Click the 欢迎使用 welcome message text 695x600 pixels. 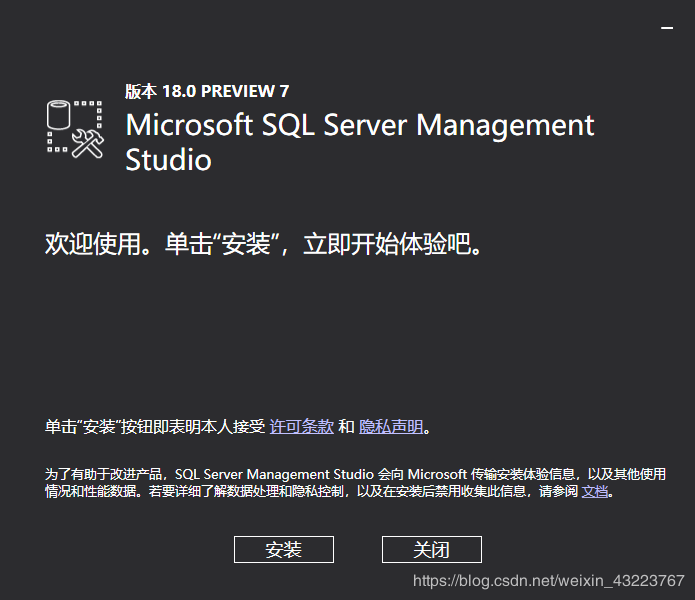pyautogui.click(x=263, y=244)
